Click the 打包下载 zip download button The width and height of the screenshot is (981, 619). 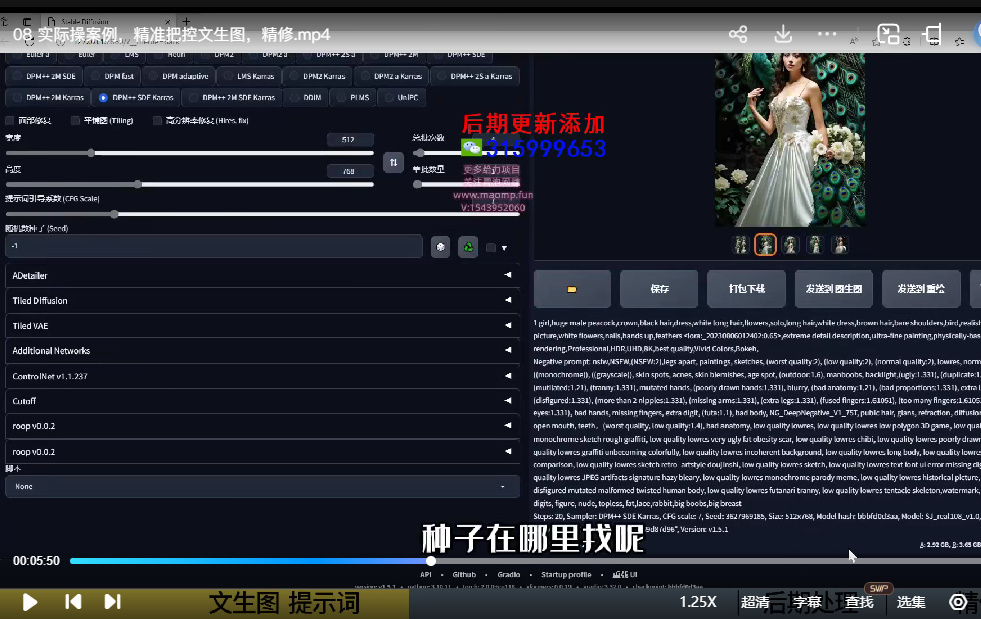[746, 289]
